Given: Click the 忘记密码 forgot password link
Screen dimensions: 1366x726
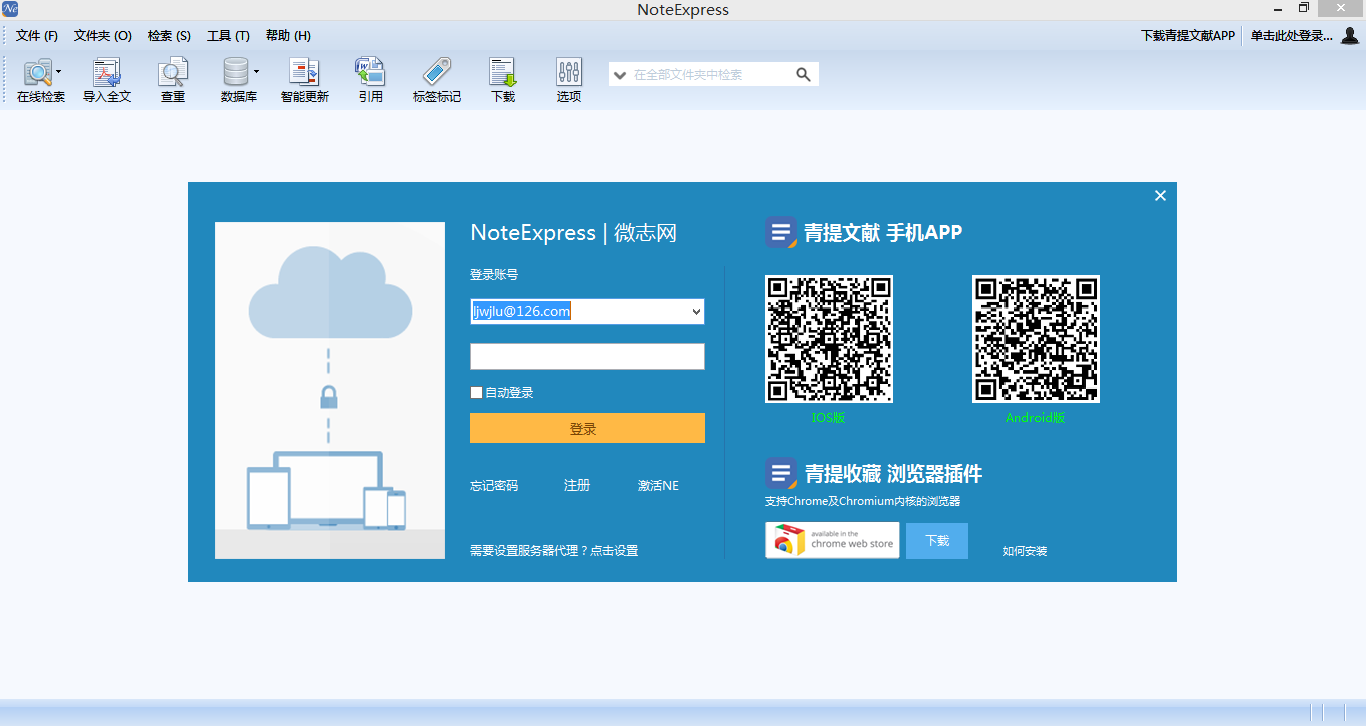Looking at the screenshot, I should [494, 486].
